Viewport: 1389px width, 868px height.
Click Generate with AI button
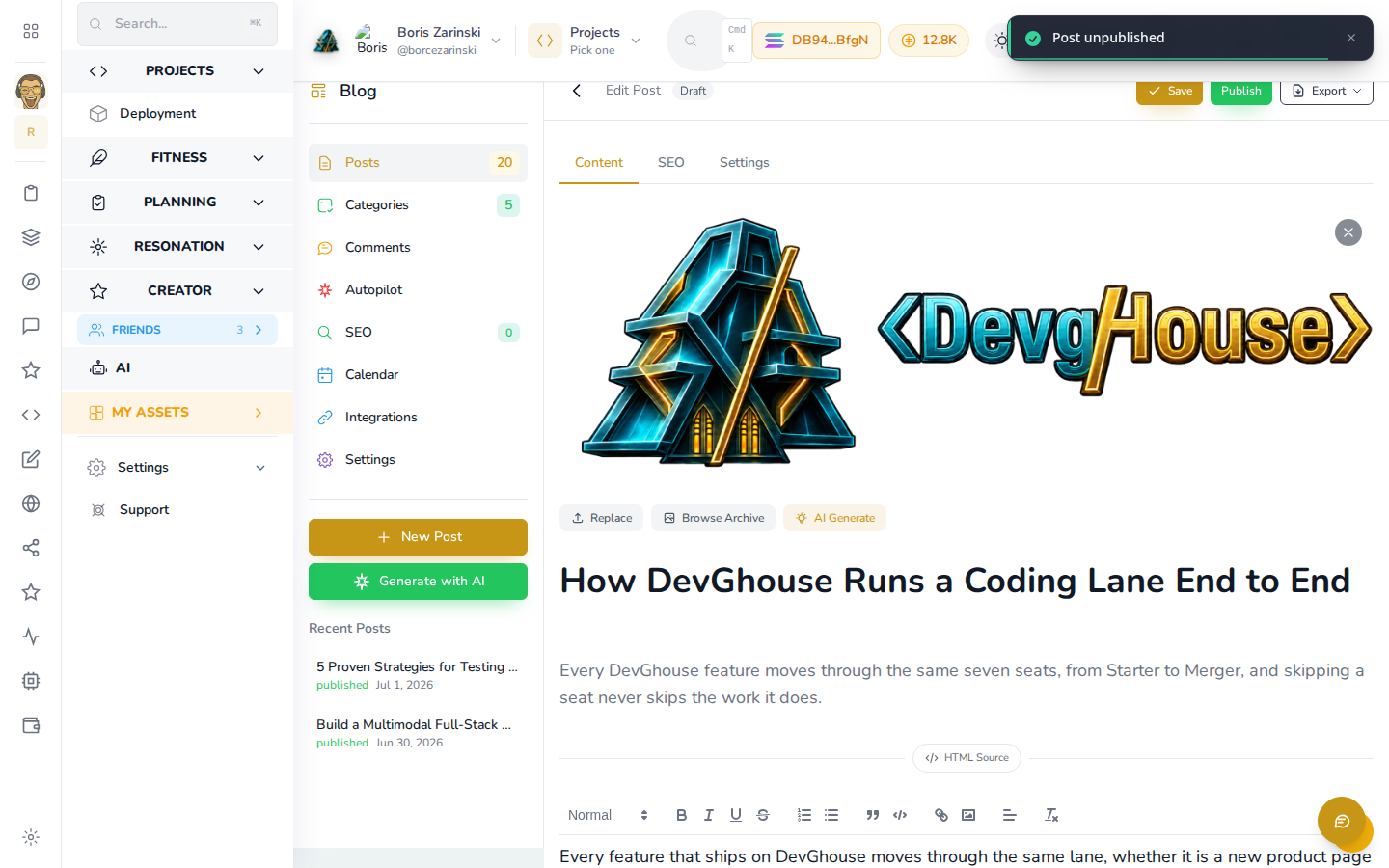coord(418,581)
